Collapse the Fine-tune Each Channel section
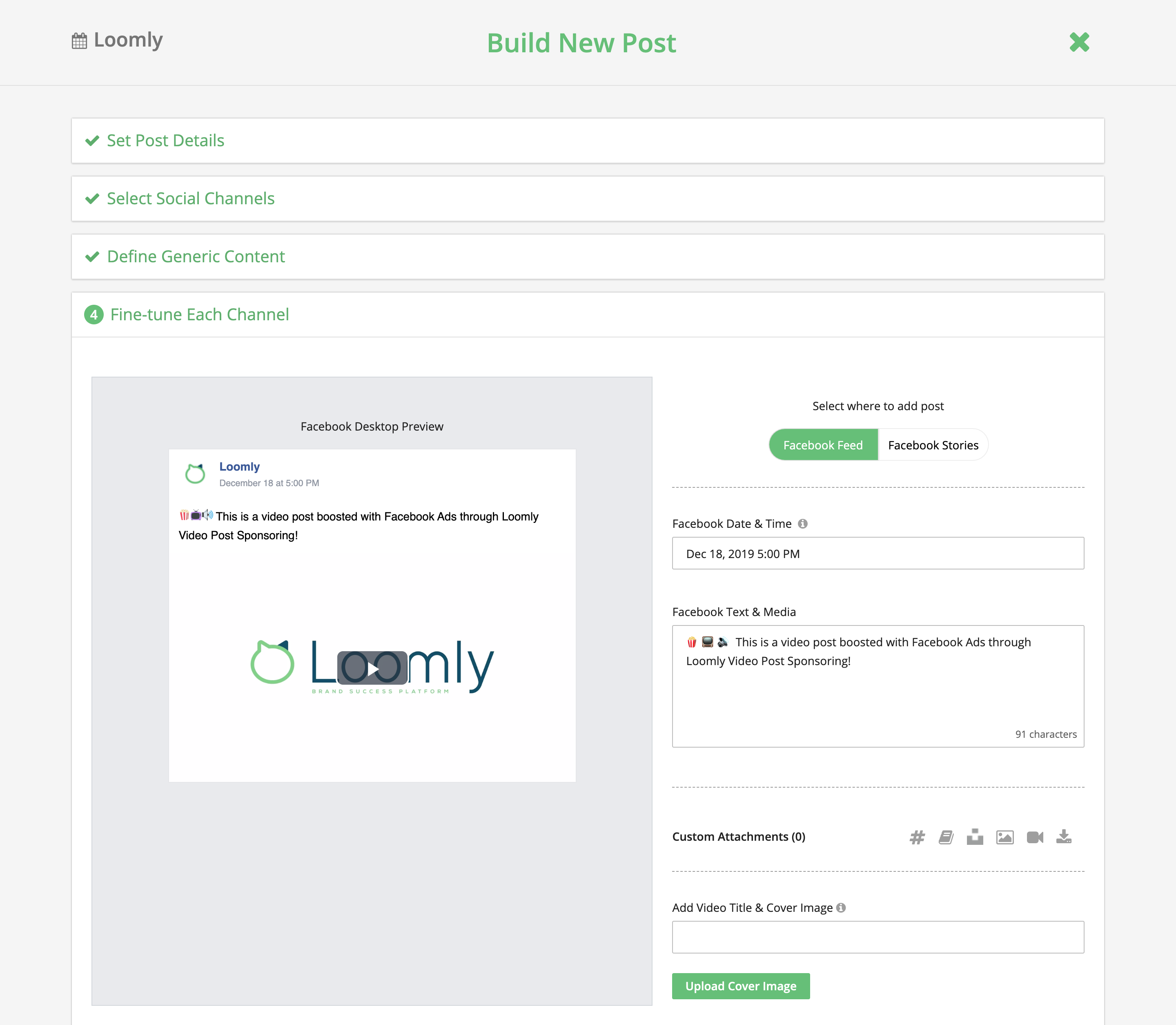This screenshot has width=1176, height=1025. (x=199, y=314)
